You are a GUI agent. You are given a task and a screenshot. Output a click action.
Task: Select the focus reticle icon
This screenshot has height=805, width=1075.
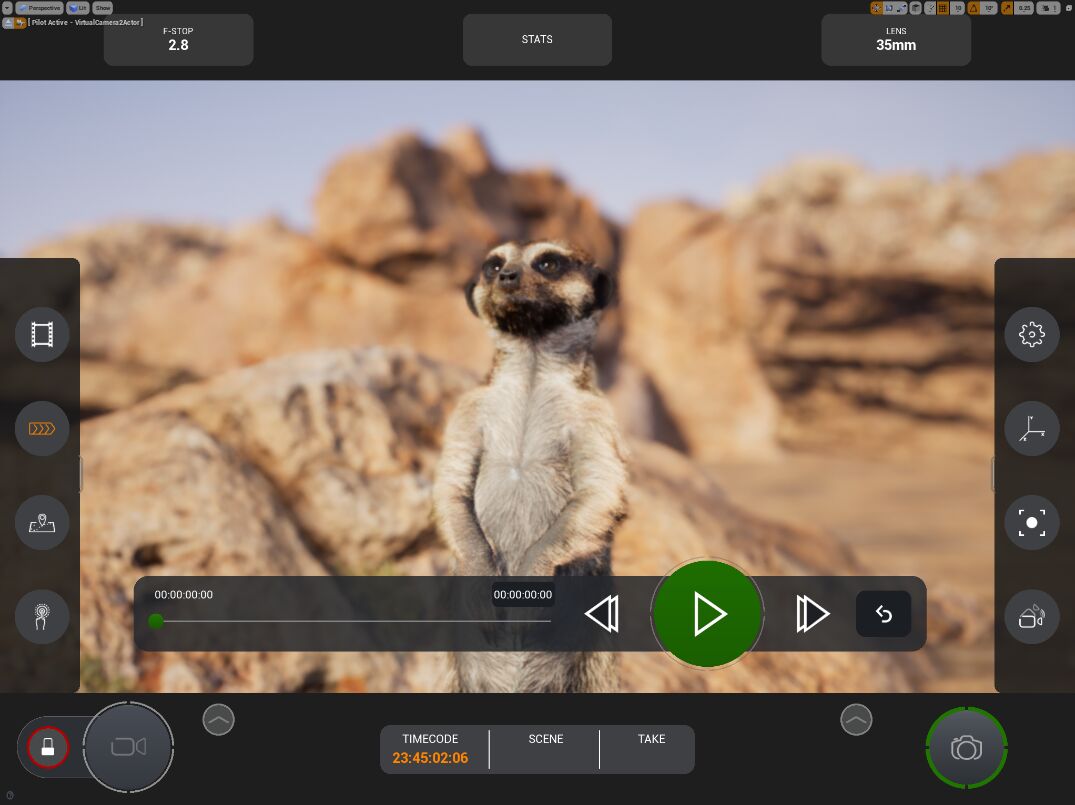coord(1031,523)
